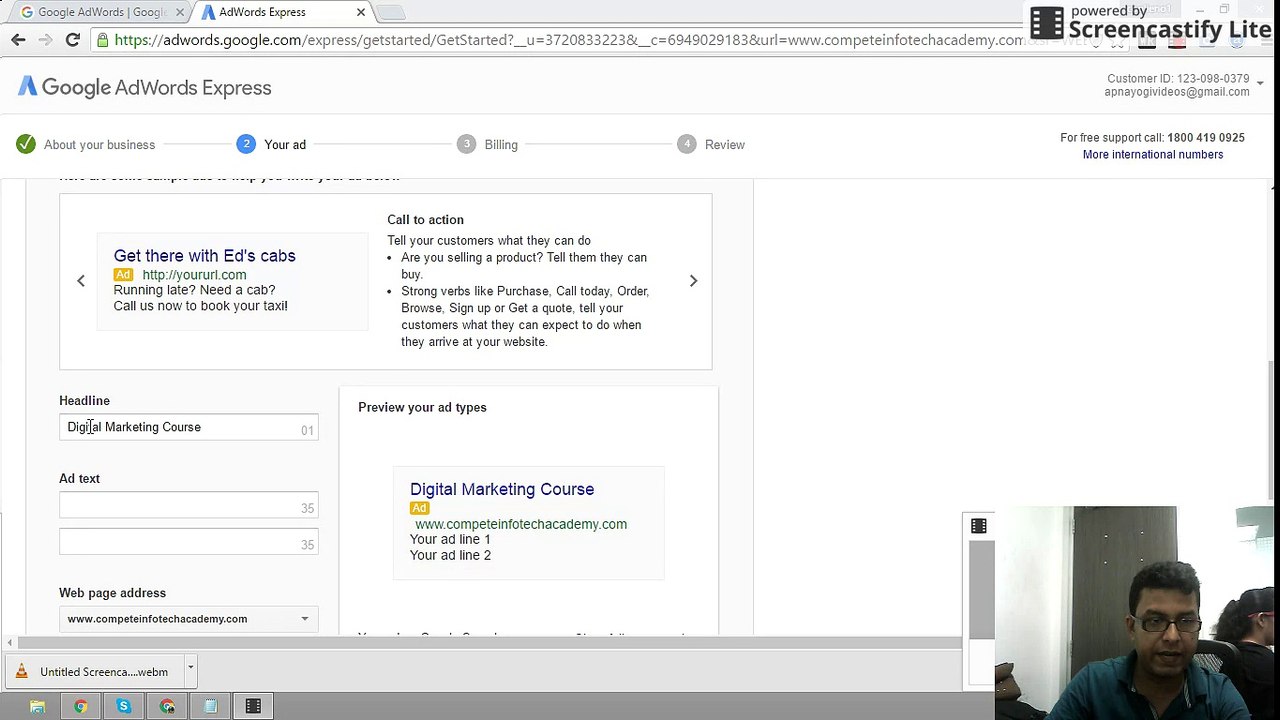
Task: Click the yellow Ad badge in preview
Action: pyautogui.click(x=419, y=508)
